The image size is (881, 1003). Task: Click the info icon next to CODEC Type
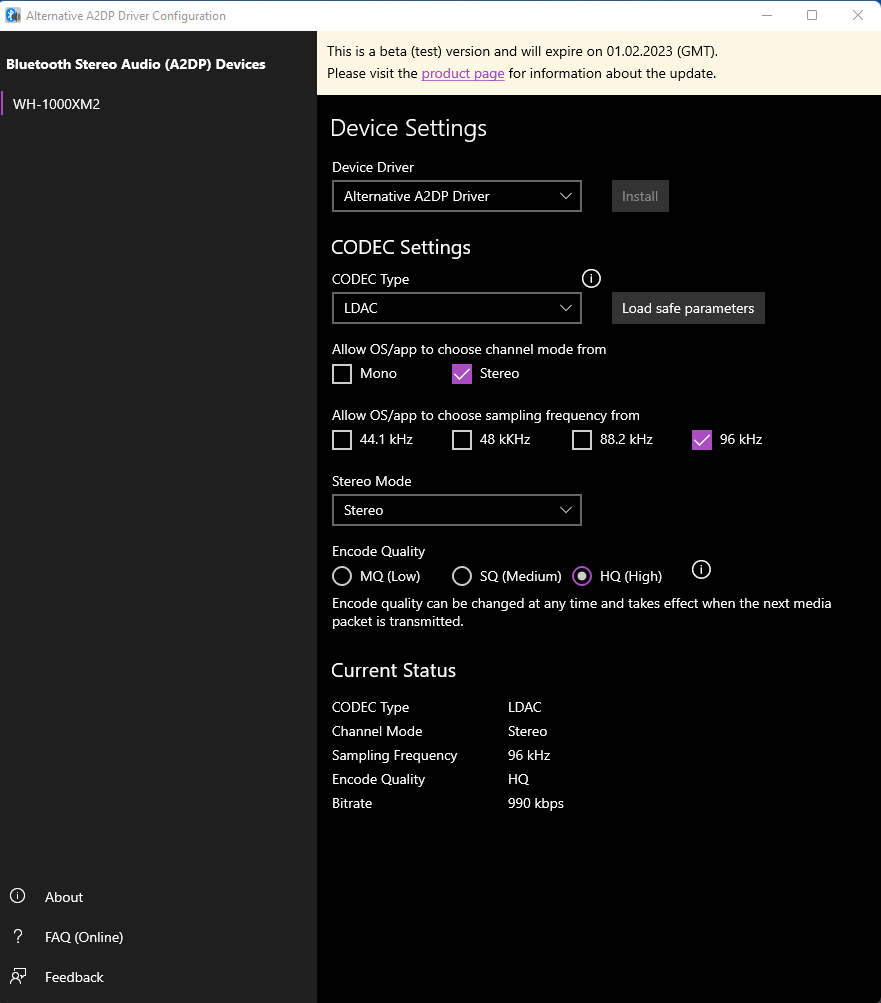[591, 279]
